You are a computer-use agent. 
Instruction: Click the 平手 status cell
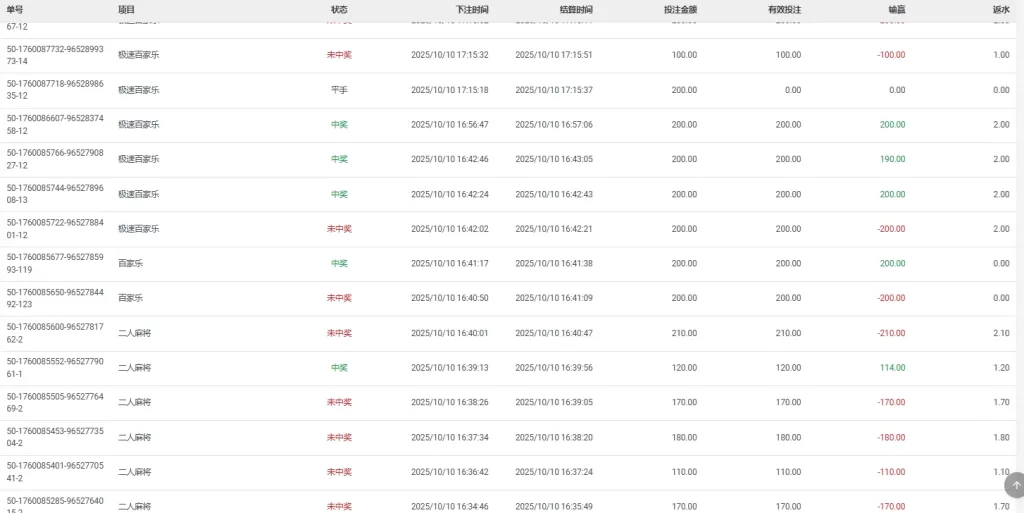(x=339, y=90)
